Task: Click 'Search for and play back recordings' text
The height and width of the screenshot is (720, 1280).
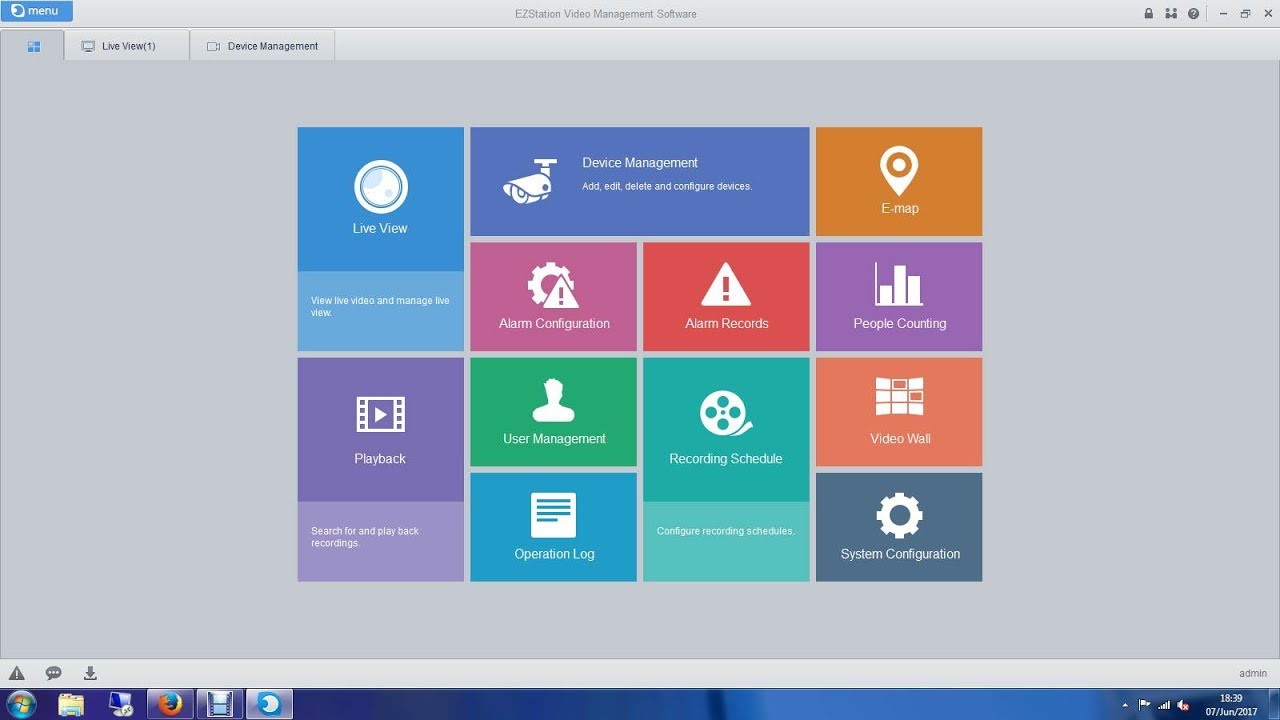Action: point(365,537)
